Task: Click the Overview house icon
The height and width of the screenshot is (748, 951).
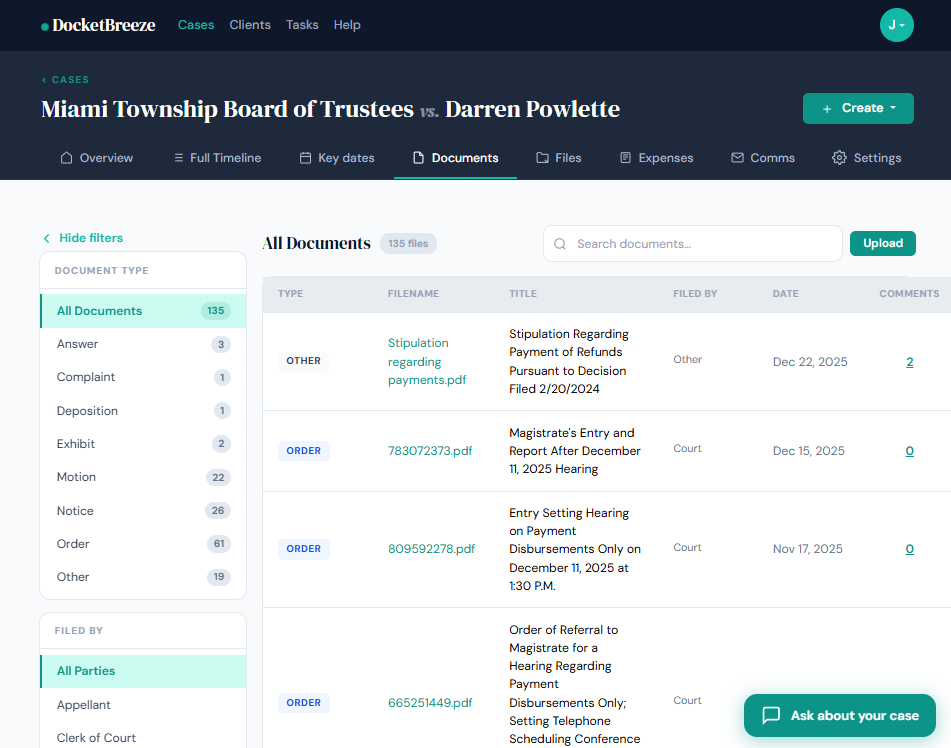Action: [67, 158]
